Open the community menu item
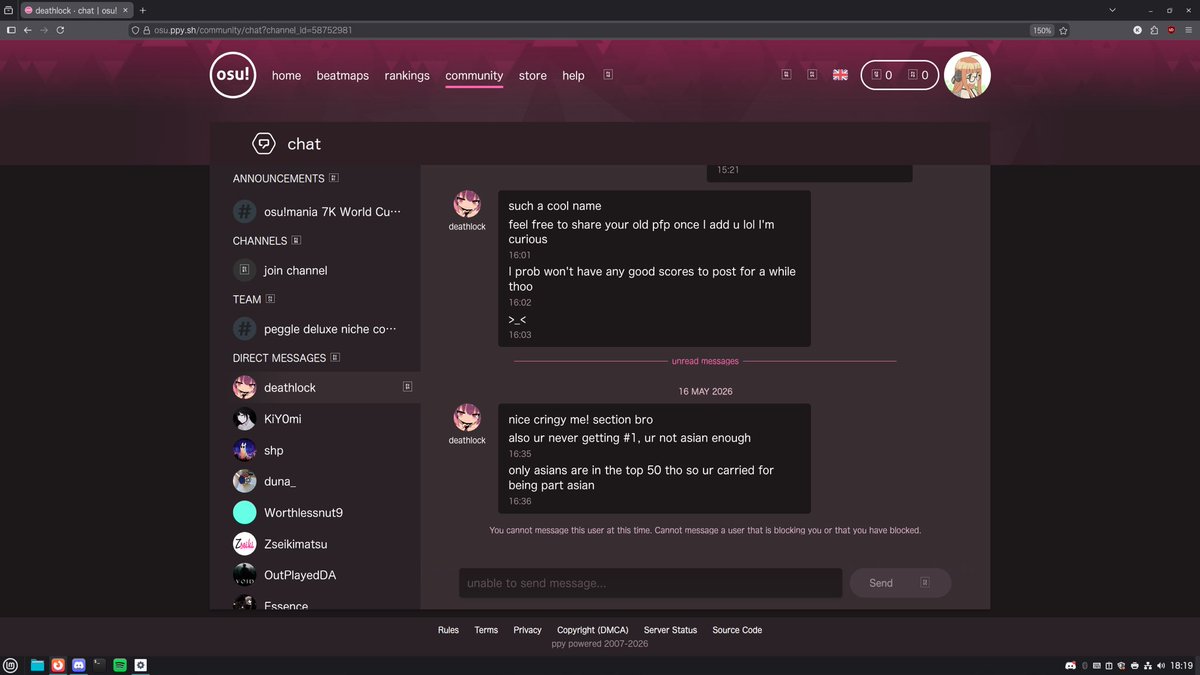1200x675 pixels. coord(474,75)
